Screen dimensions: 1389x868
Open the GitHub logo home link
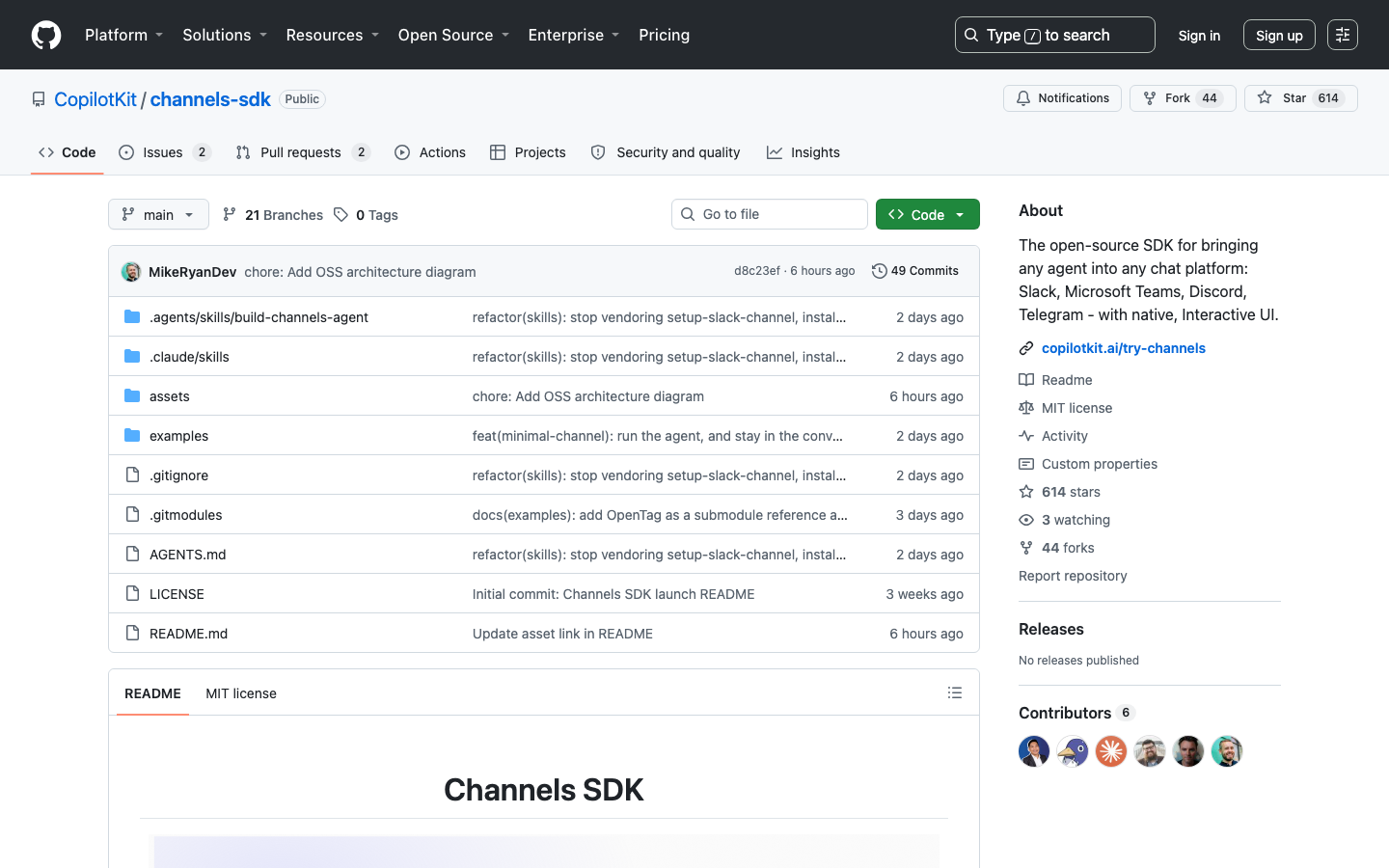46,35
